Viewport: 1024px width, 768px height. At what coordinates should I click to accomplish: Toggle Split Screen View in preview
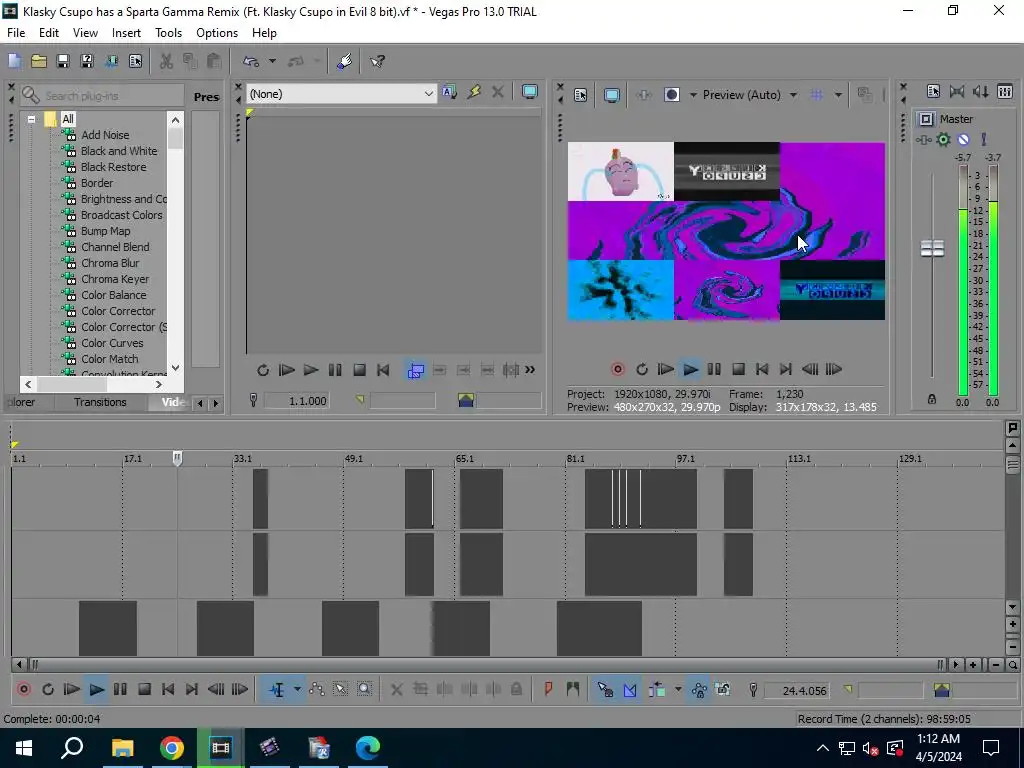click(671, 95)
